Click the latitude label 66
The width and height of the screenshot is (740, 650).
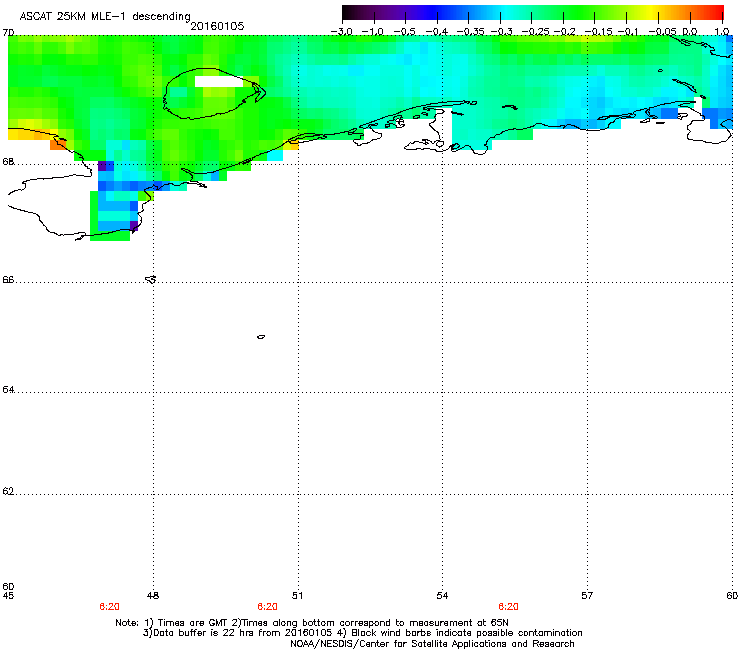click(8, 279)
